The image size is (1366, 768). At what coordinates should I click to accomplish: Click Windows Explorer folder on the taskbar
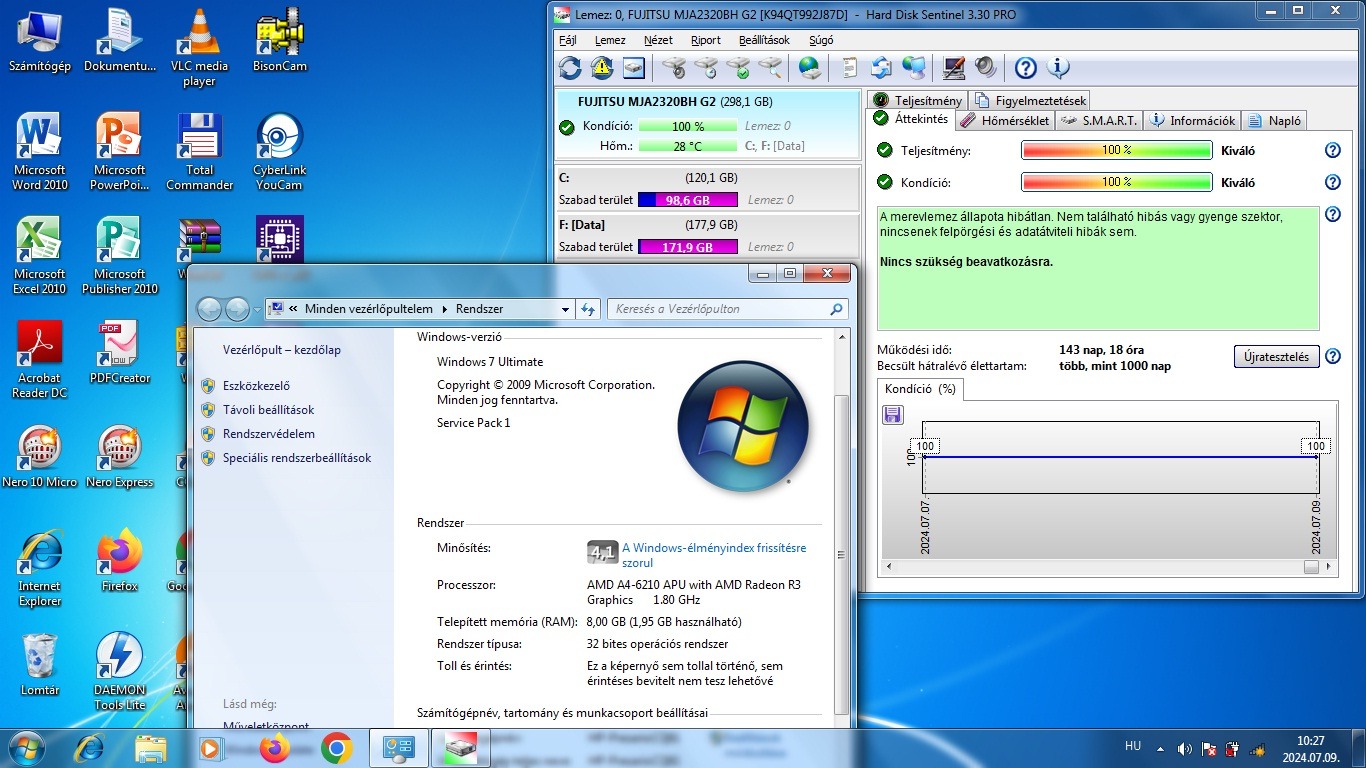[151, 748]
